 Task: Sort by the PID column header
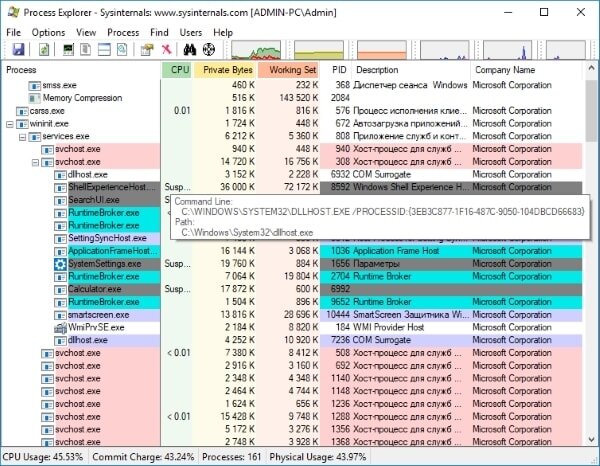coord(336,70)
